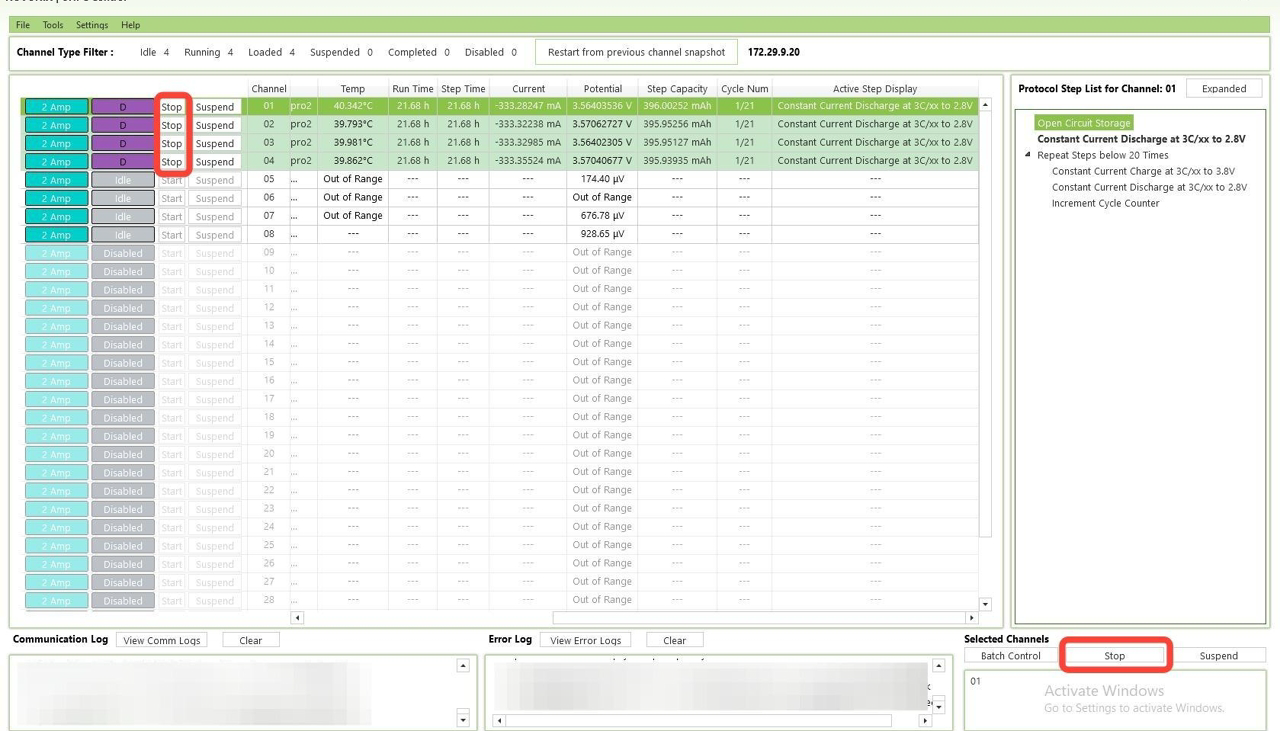Screen dimensions: 1280x731
Task: Click the 2 Amp button for channel 01
Action: coord(56,107)
